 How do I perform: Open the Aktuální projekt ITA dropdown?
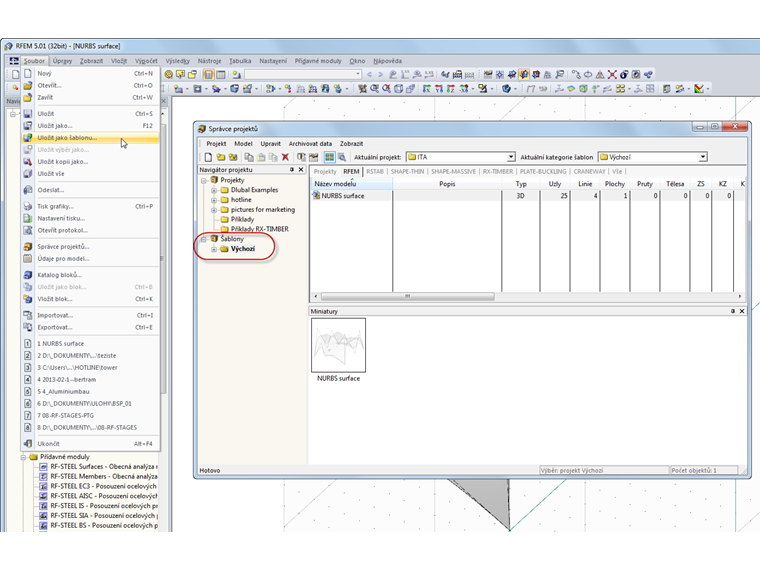[510, 157]
